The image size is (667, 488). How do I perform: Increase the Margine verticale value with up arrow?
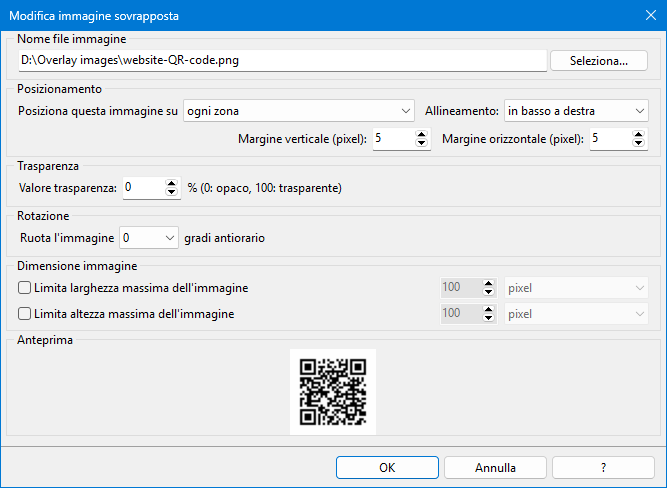tap(422, 134)
